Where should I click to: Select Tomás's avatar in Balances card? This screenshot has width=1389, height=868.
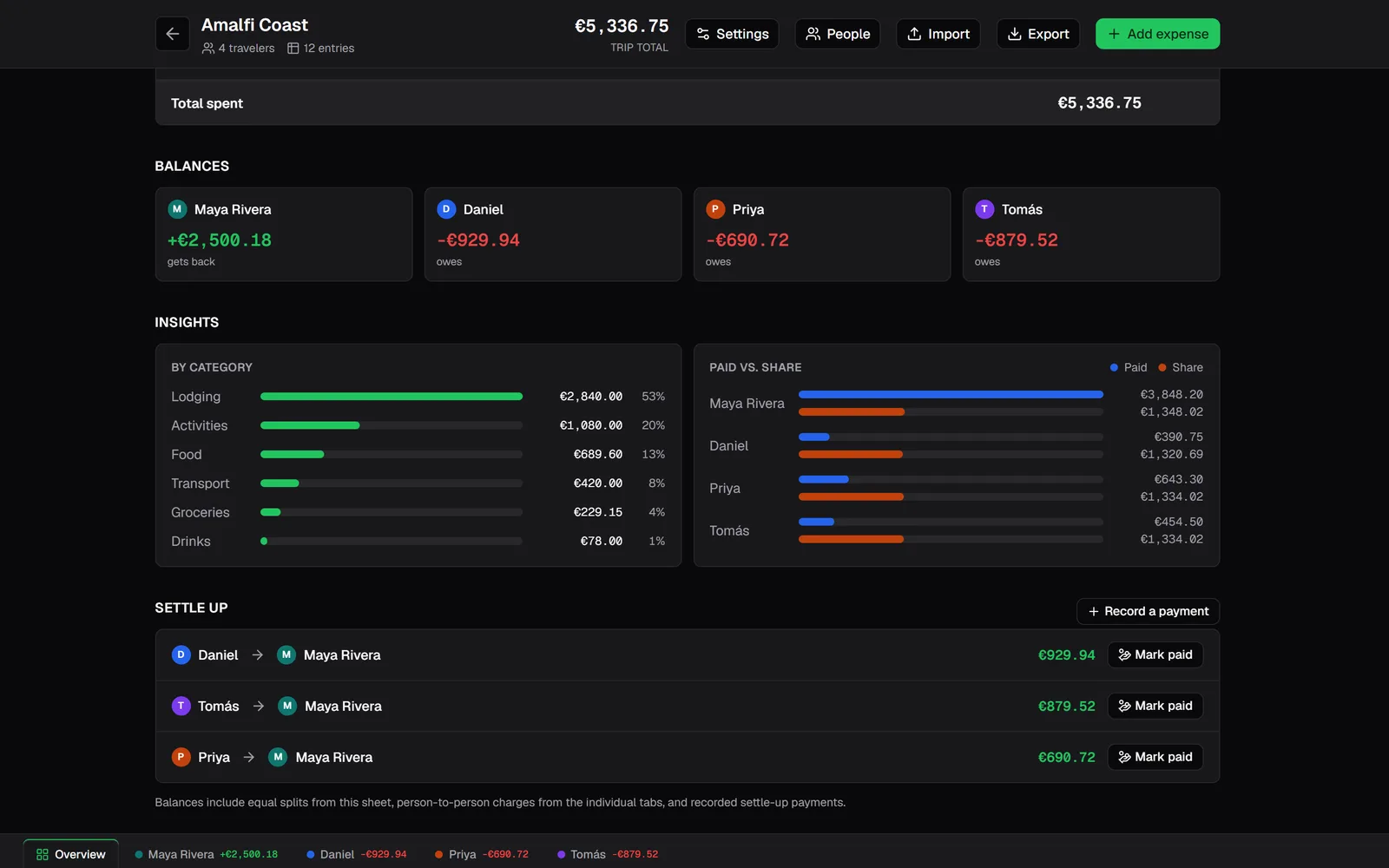[x=984, y=209]
